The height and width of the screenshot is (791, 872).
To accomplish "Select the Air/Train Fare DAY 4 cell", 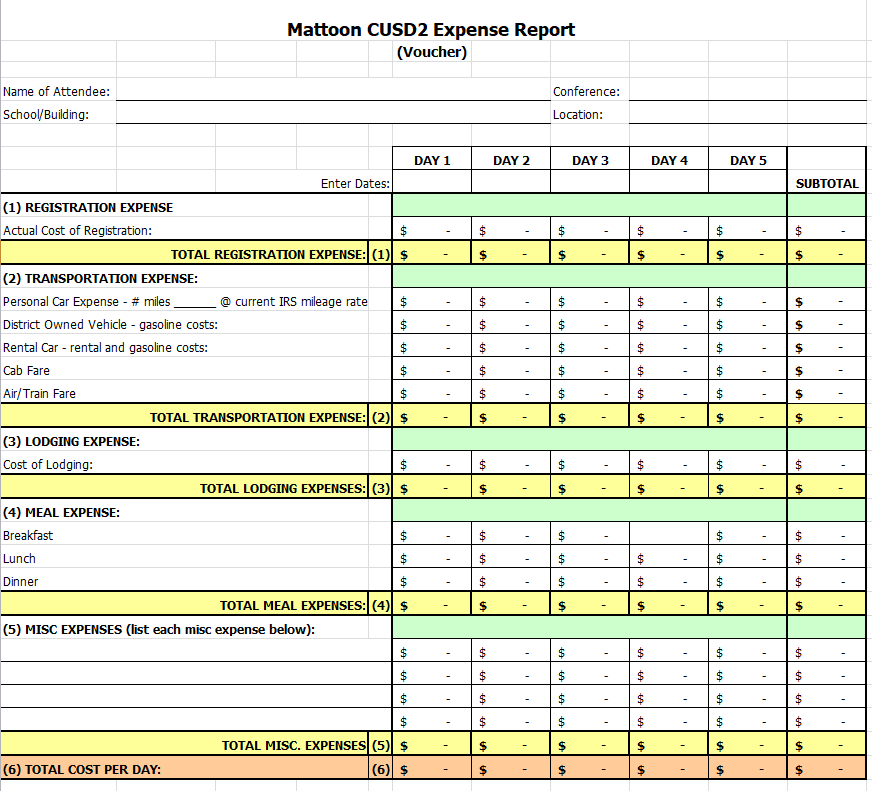I will 669,394.
